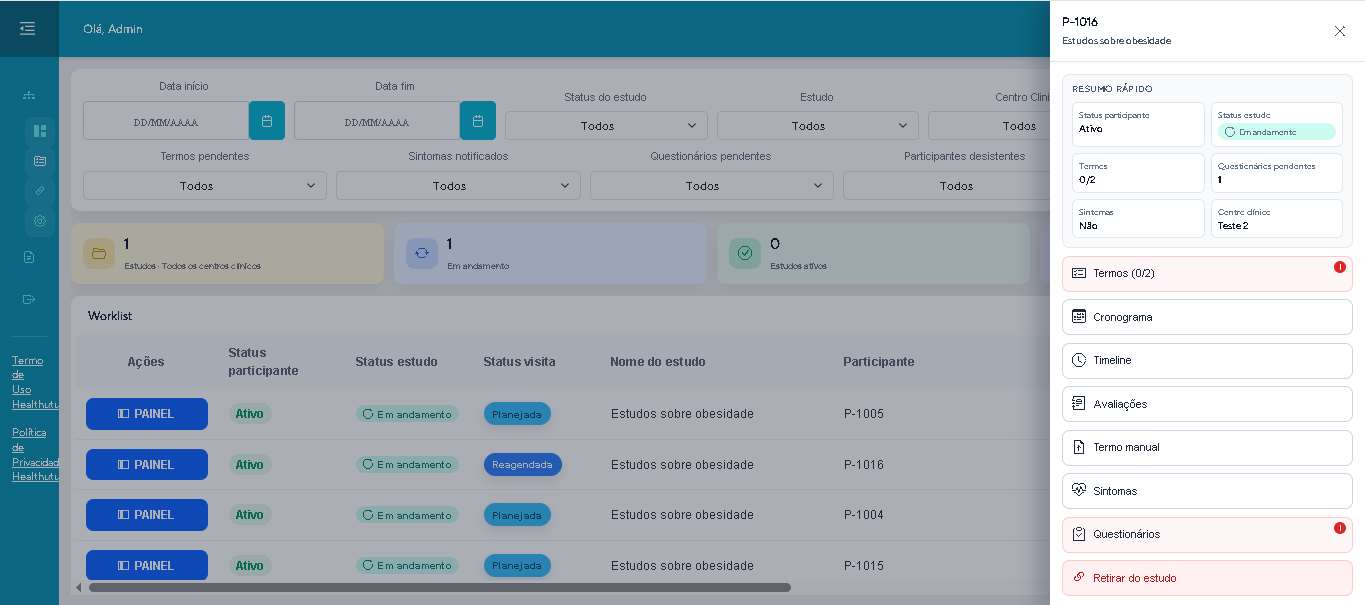Click Retirar do estudo button

1207,578
